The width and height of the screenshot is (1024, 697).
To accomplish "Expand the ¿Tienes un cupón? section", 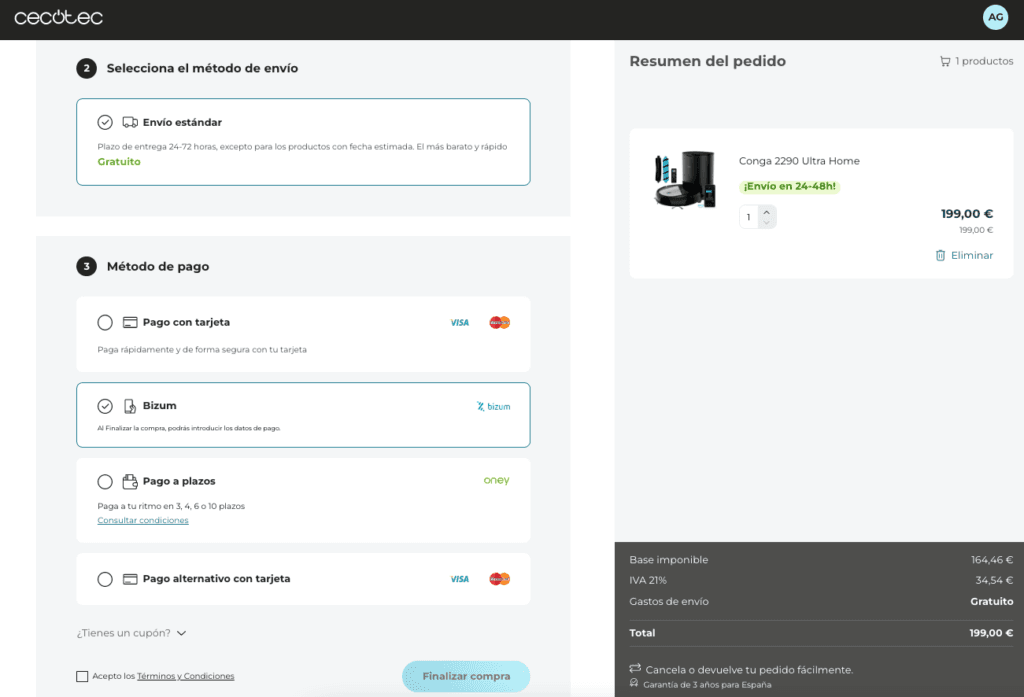I will click(132, 633).
